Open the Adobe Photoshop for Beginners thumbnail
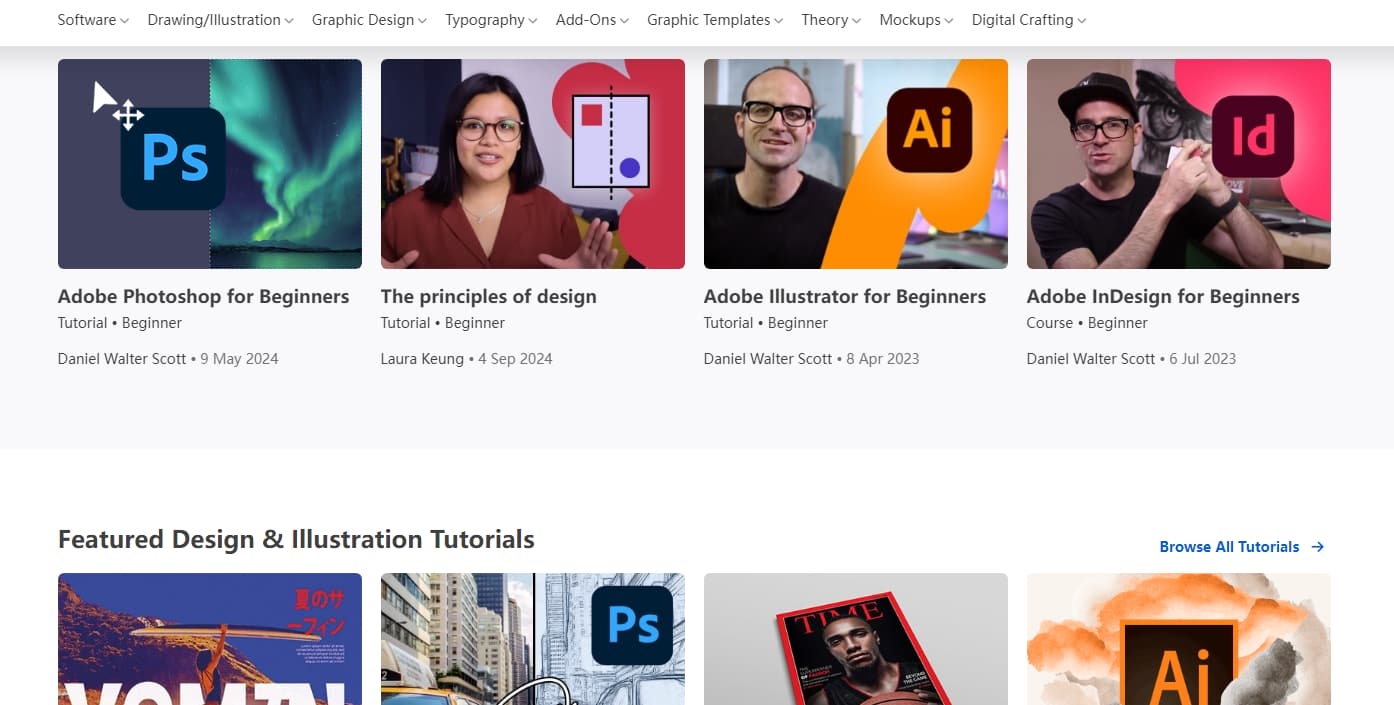This screenshot has height=705, width=1394. pyautogui.click(x=210, y=164)
